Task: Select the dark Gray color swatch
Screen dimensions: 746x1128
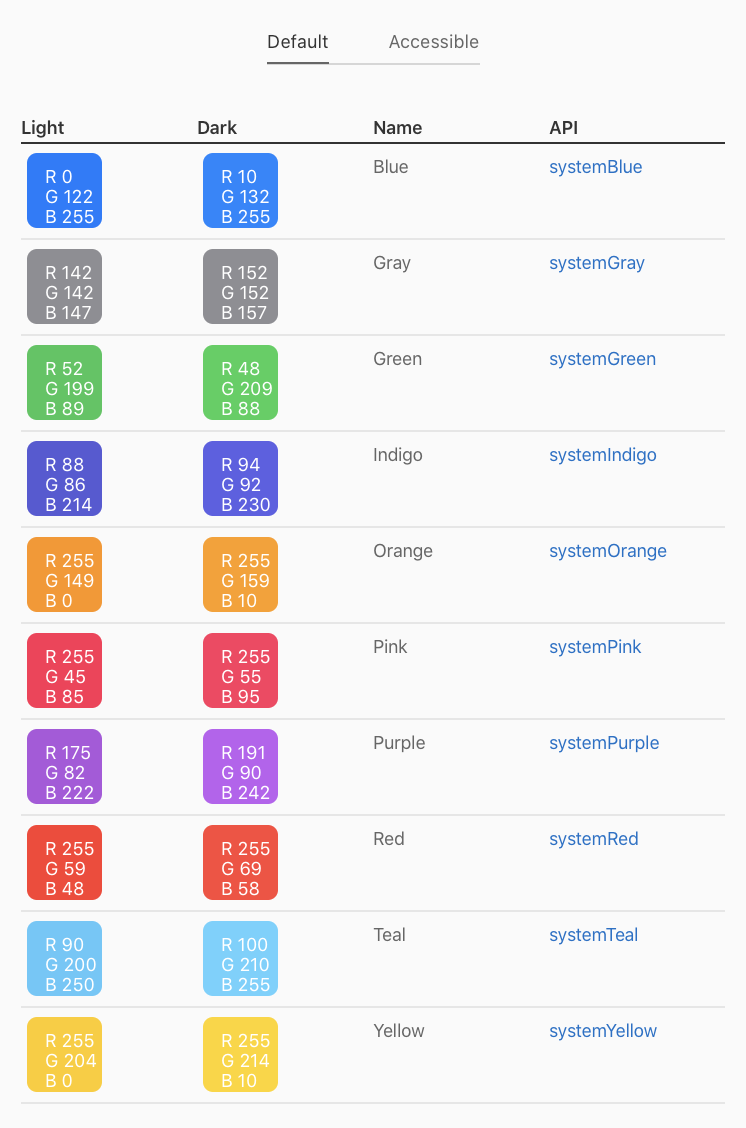Action: [240, 286]
